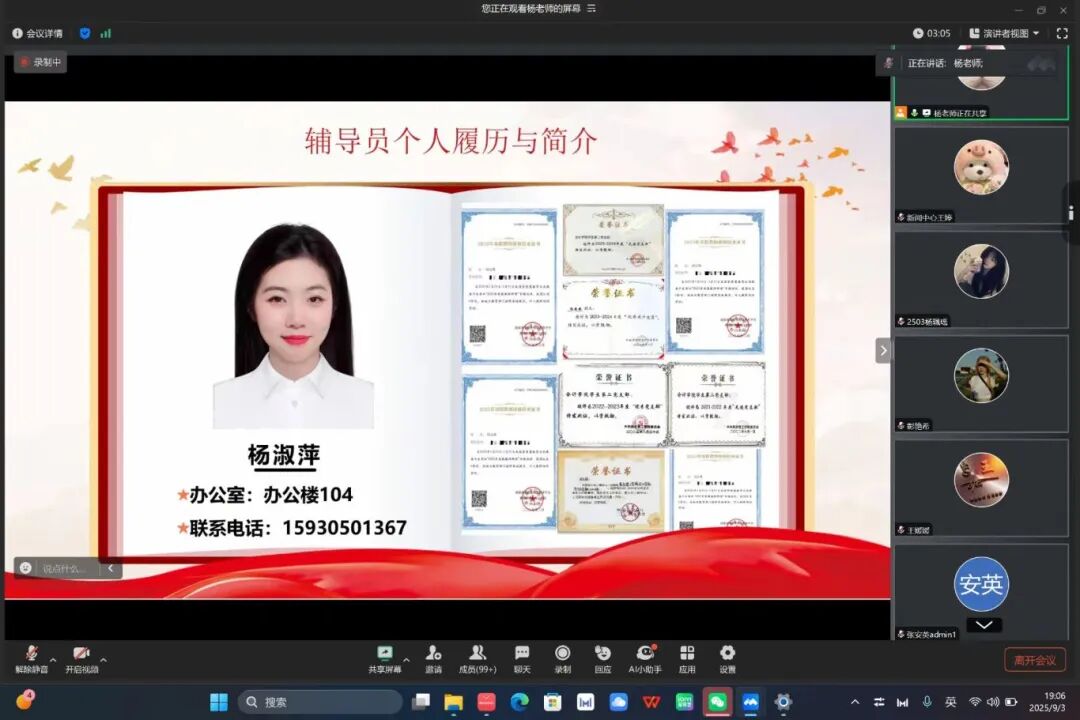This screenshot has width=1080, height=720.
Task: Collapse the quick chat bar arrow
Action: (x=111, y=568)
